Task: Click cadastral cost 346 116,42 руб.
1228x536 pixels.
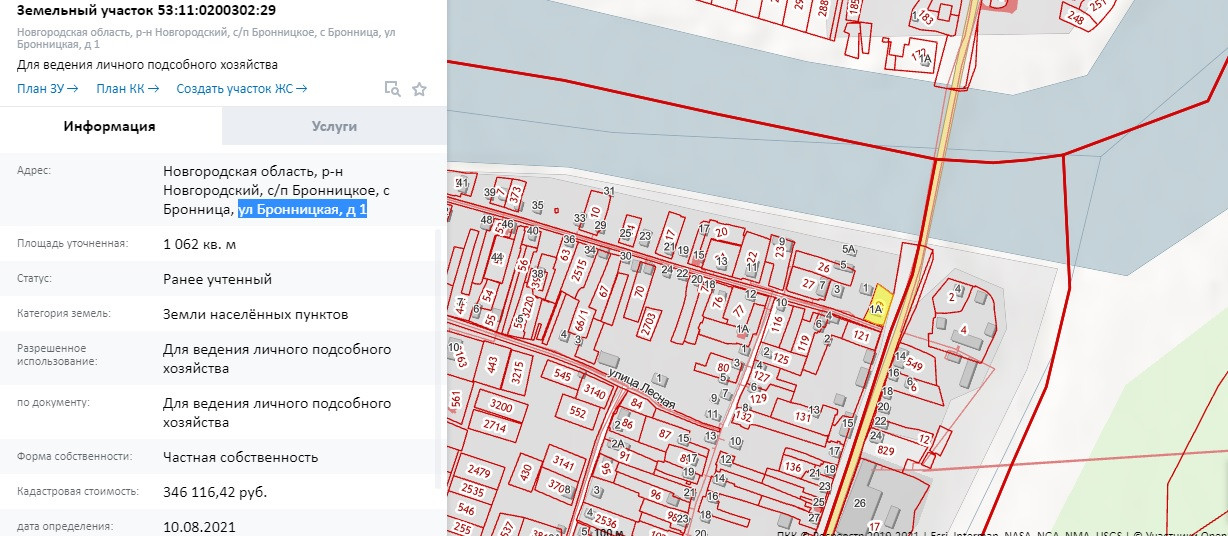Action: click(x=215, y=492)
